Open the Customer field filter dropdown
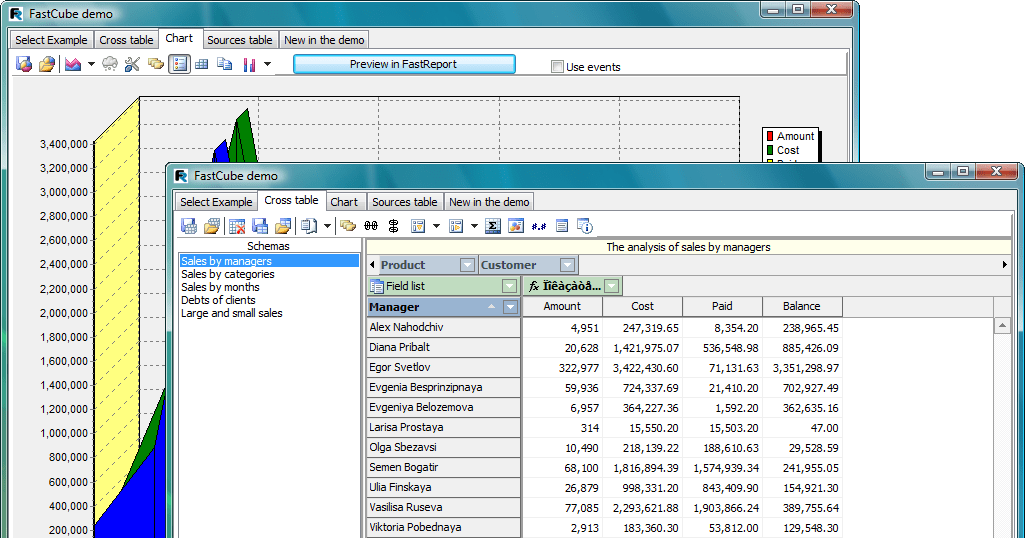Image resolution: width=1025 pixels, height=538 pixels. [x=567, y=265]
